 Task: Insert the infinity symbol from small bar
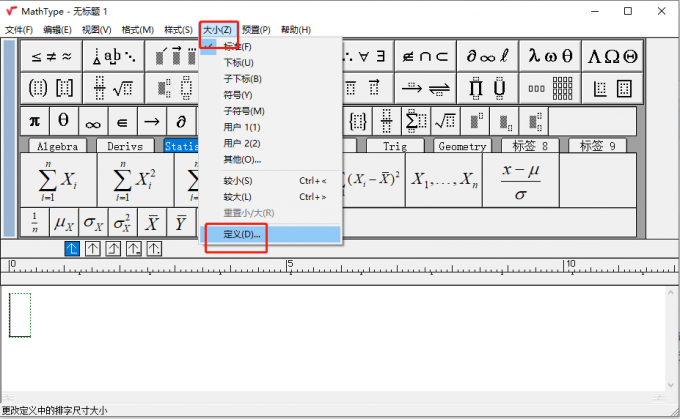pyautogui.click(x=93, y=121)
